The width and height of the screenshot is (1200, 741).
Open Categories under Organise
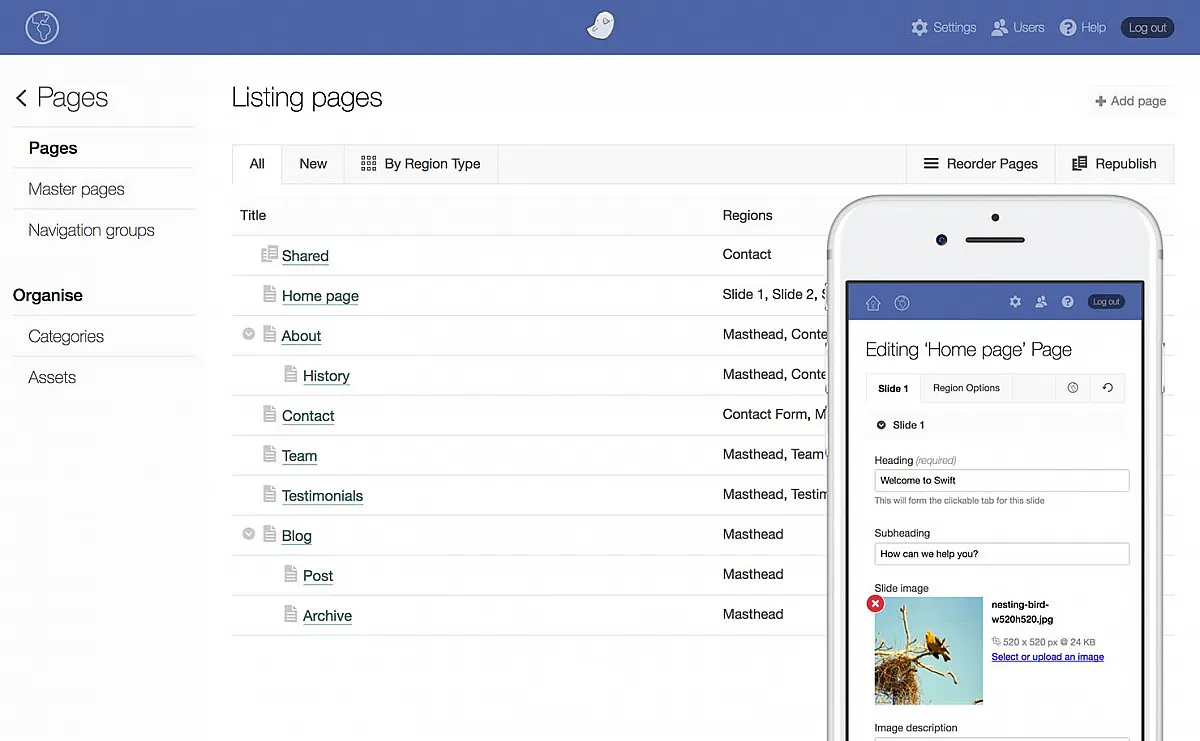[x=66, y=336]
